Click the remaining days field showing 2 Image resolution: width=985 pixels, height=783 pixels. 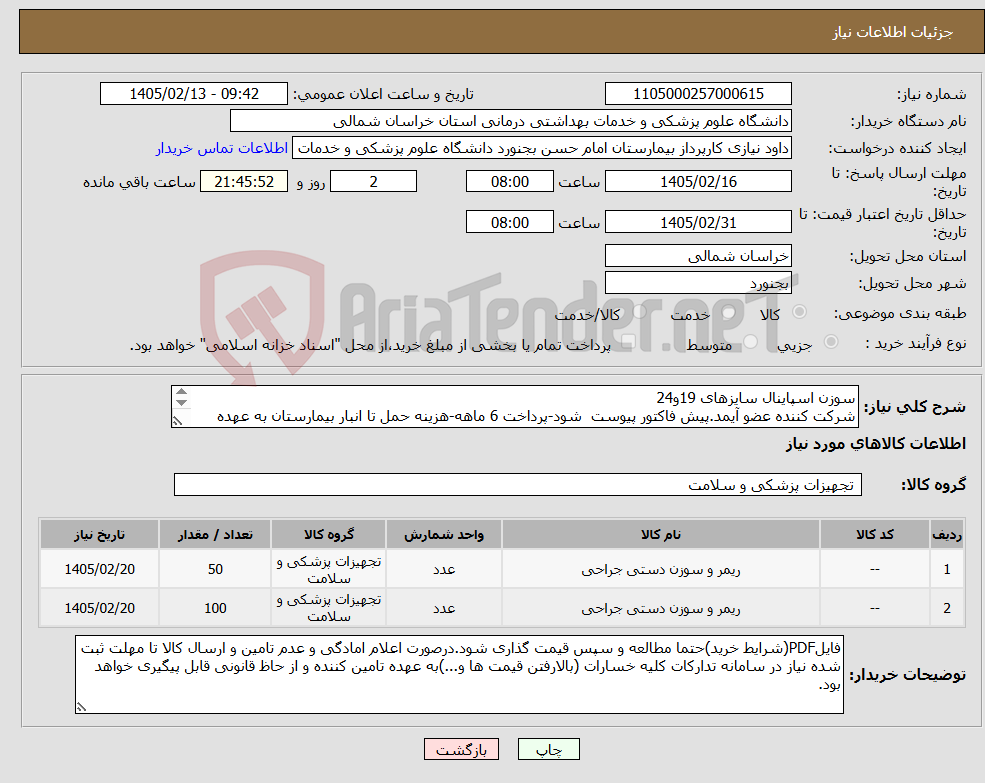pyautogui.click(x=373, y=182)
